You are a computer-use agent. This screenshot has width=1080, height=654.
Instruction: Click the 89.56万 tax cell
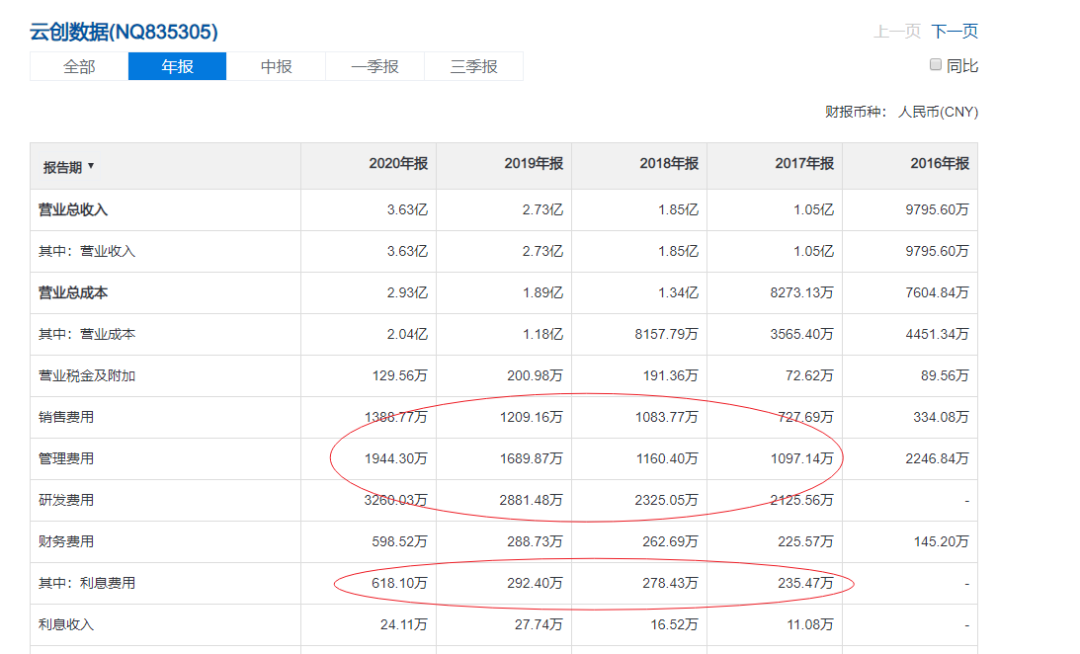coord(945,376)
